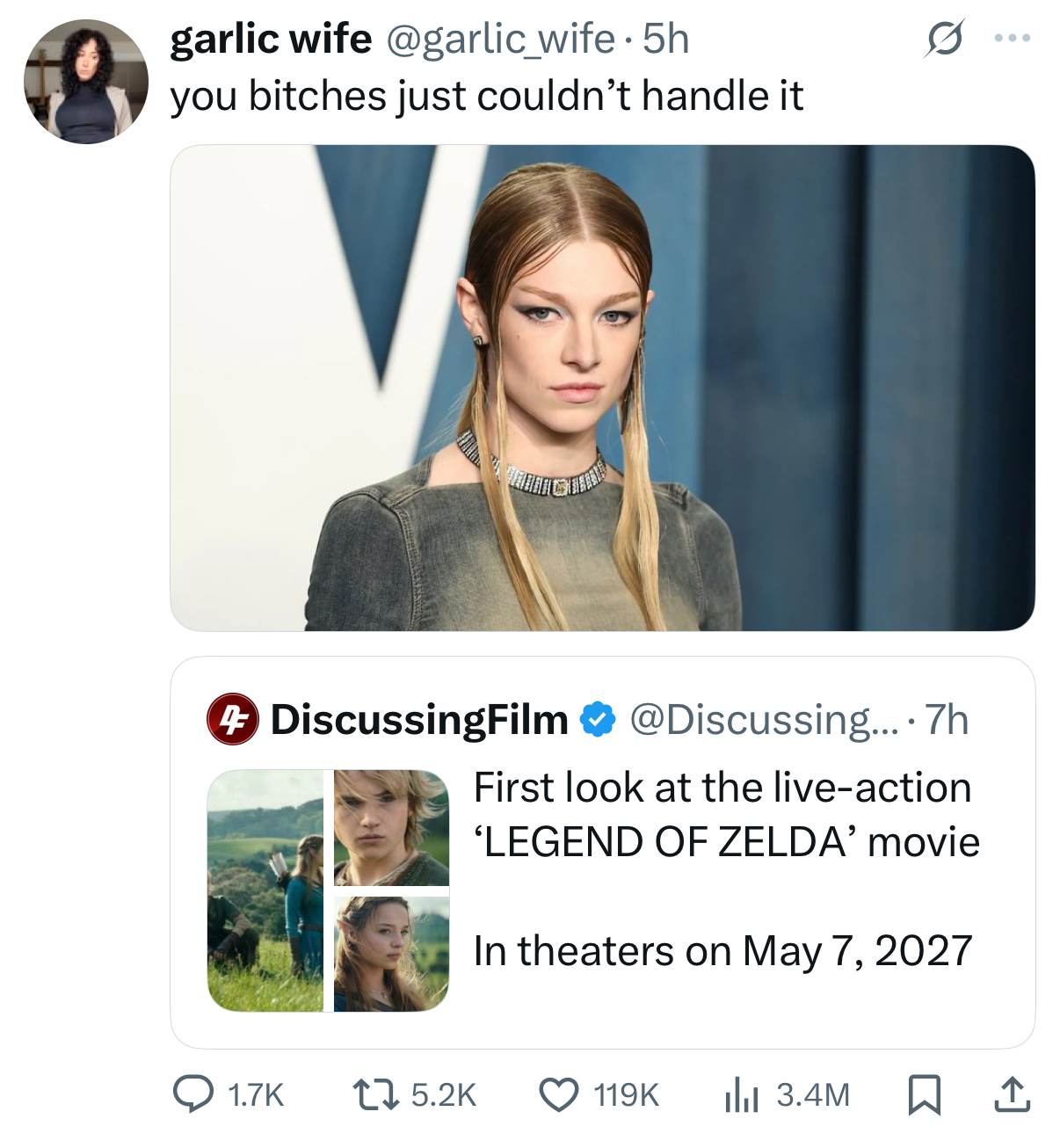View the bottom-right elf-eared character thumbnail

tap(391, 954)
